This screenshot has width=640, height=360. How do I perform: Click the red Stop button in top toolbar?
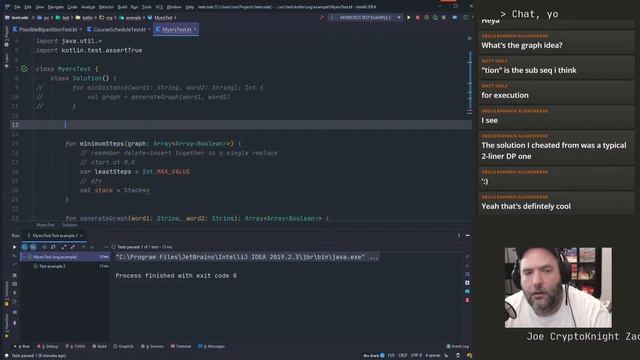coord(418,18)
